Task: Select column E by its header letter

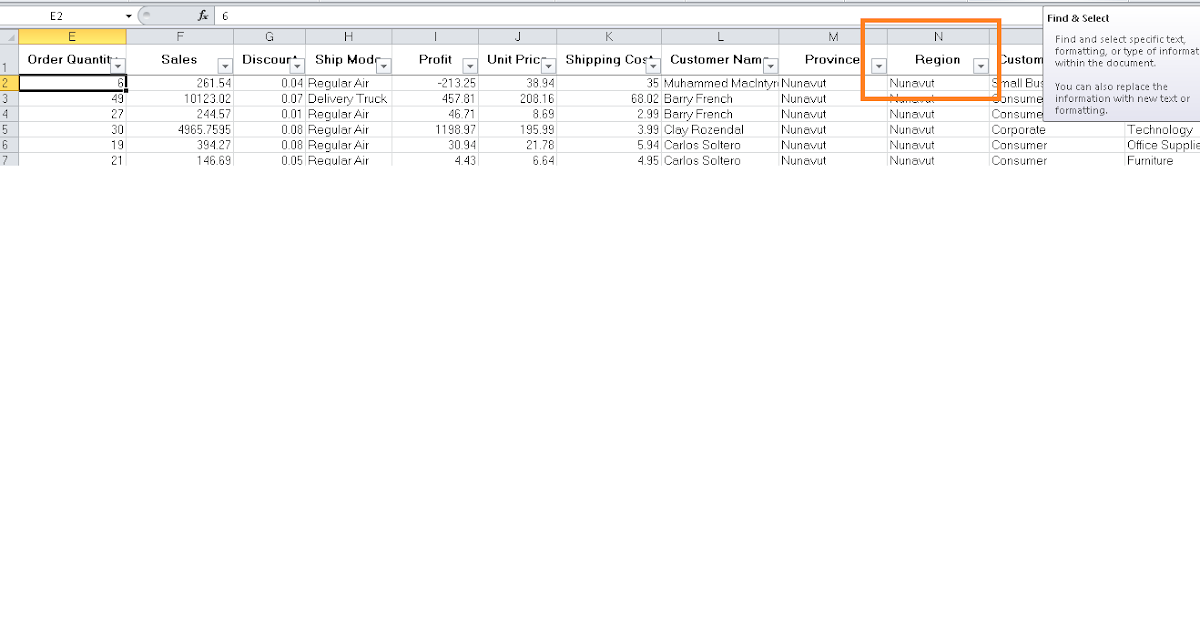Action: coord(72,37)
